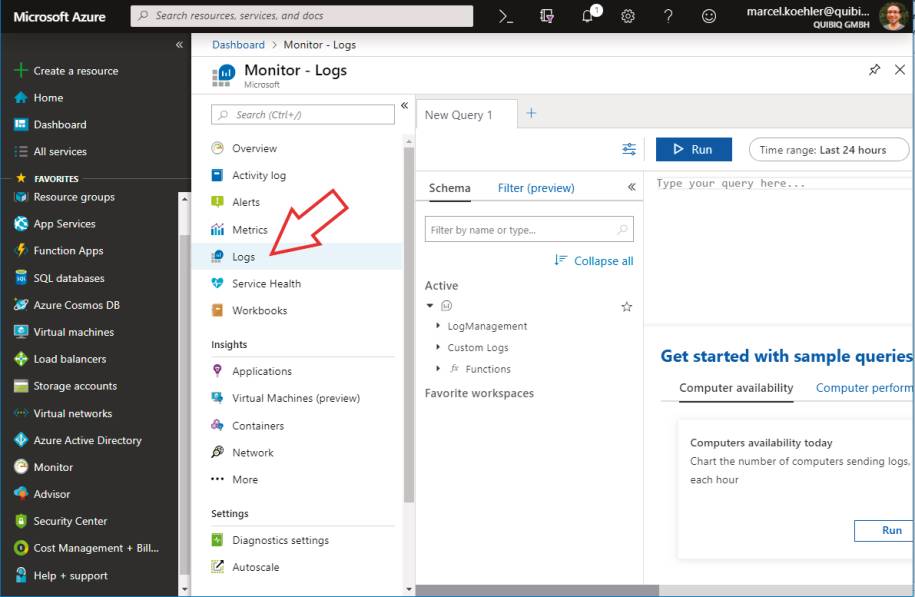Open Azure Cloud Shell icon
The height and width of the screenshot is (597, 915).
coord(506,16)
